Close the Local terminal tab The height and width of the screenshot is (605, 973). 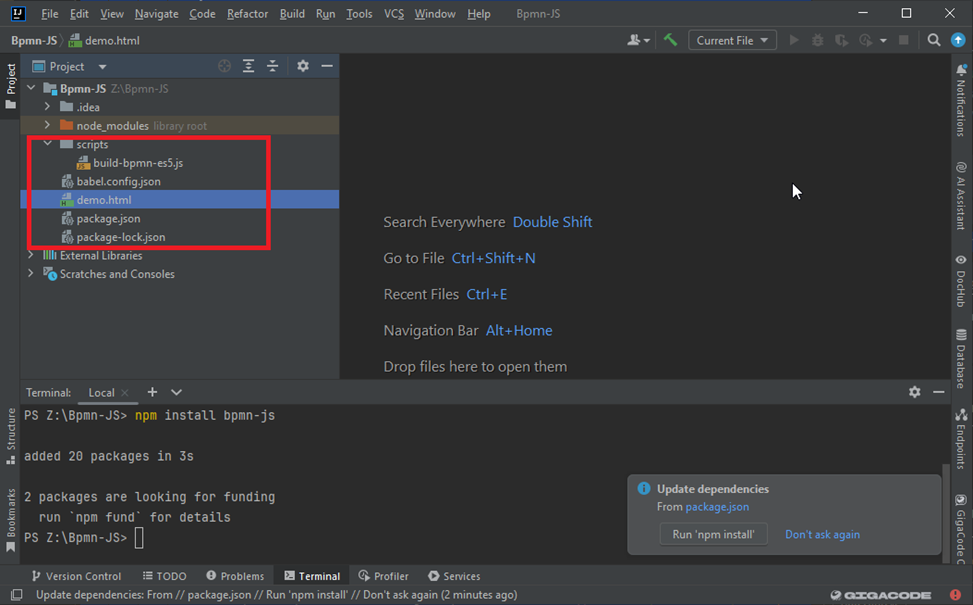(125, 393)
